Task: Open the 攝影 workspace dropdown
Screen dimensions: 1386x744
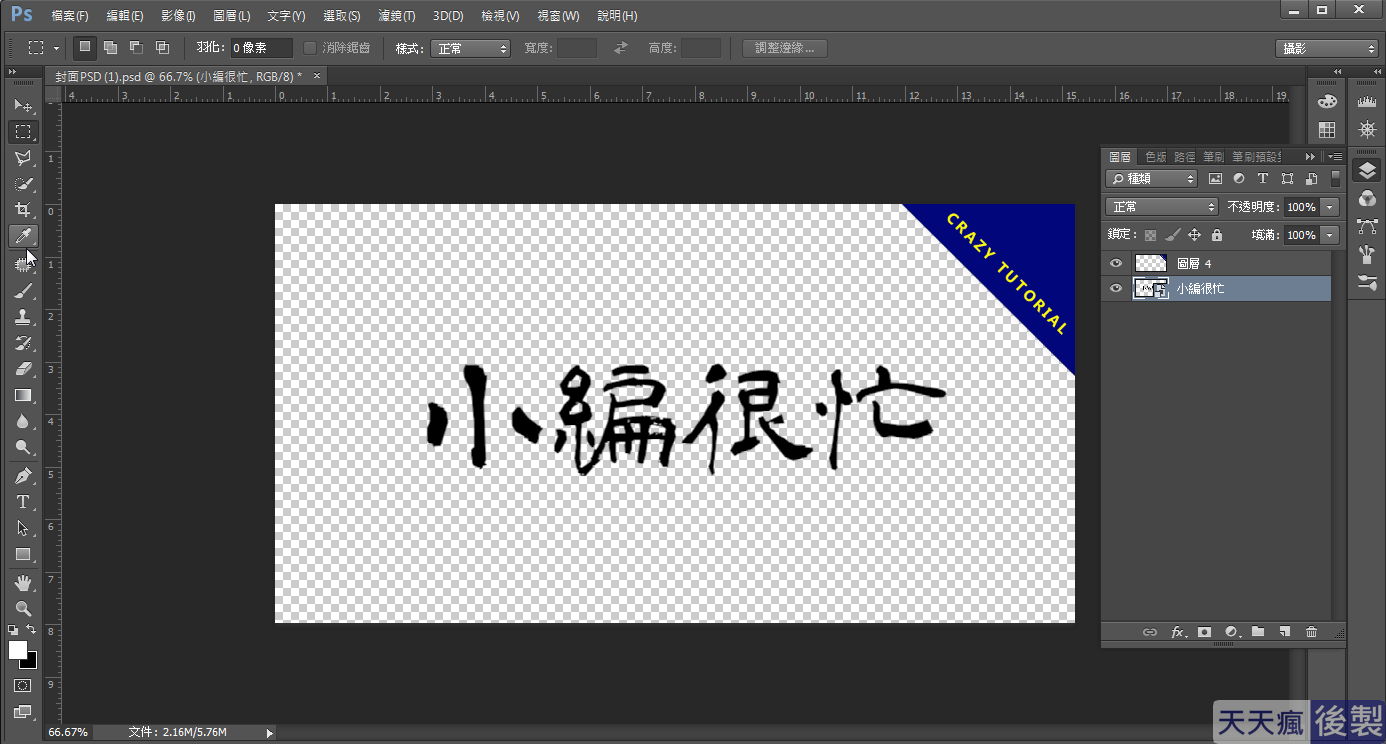Action: [1327, 48]
